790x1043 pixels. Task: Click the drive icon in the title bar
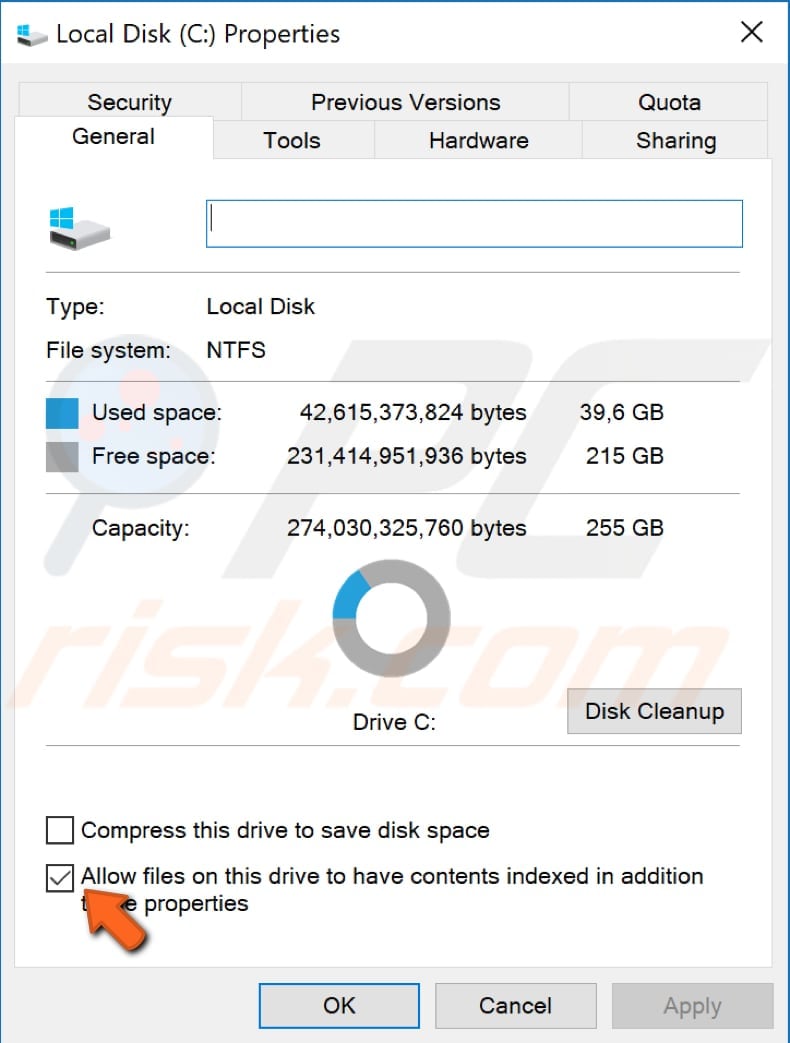31,35
